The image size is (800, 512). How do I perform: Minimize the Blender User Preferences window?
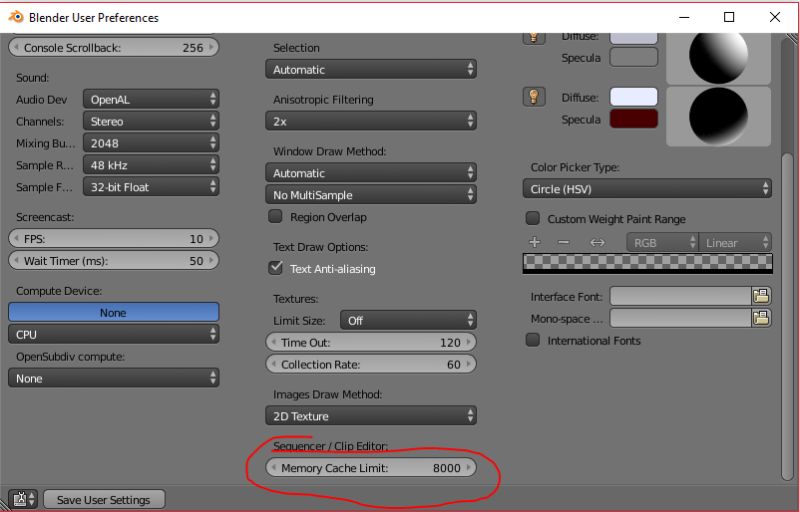pos(684,17)
